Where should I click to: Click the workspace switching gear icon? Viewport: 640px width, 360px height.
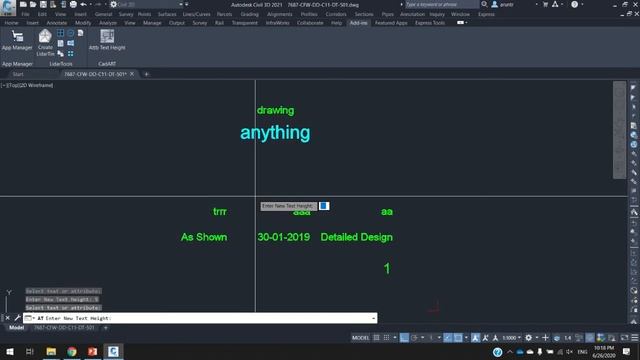point(529,338)
